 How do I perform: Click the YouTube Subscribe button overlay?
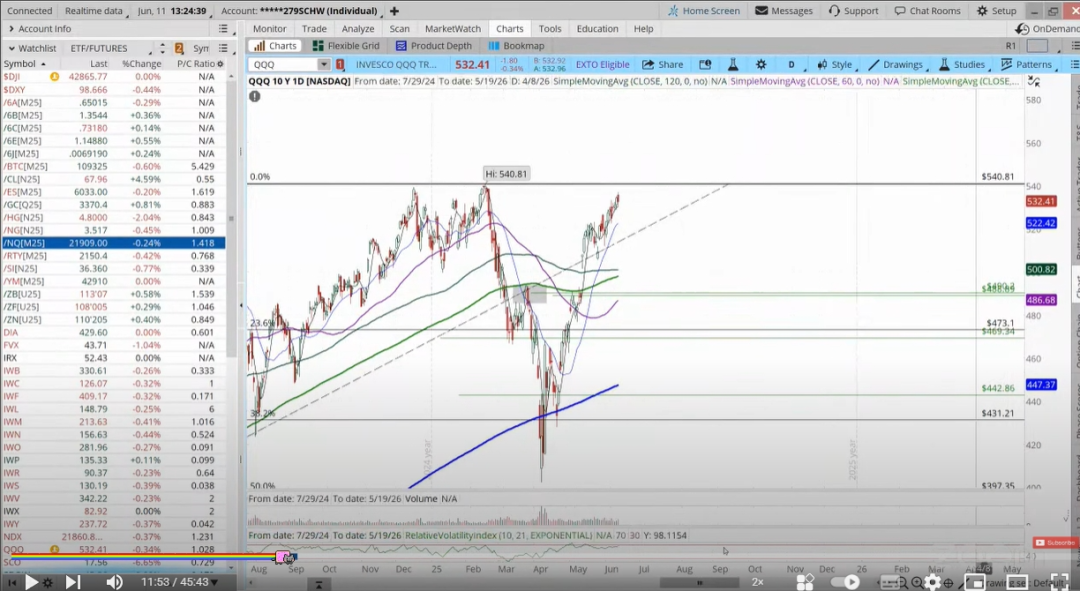coord(1055,543)
